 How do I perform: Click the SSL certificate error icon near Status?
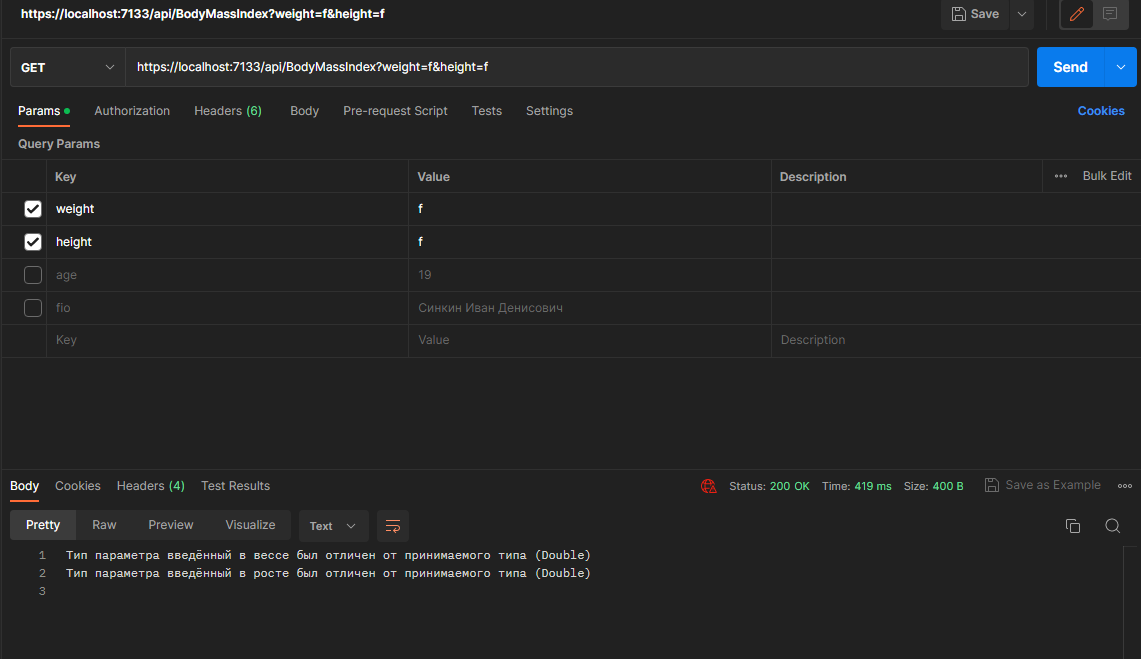coord(709,486)
